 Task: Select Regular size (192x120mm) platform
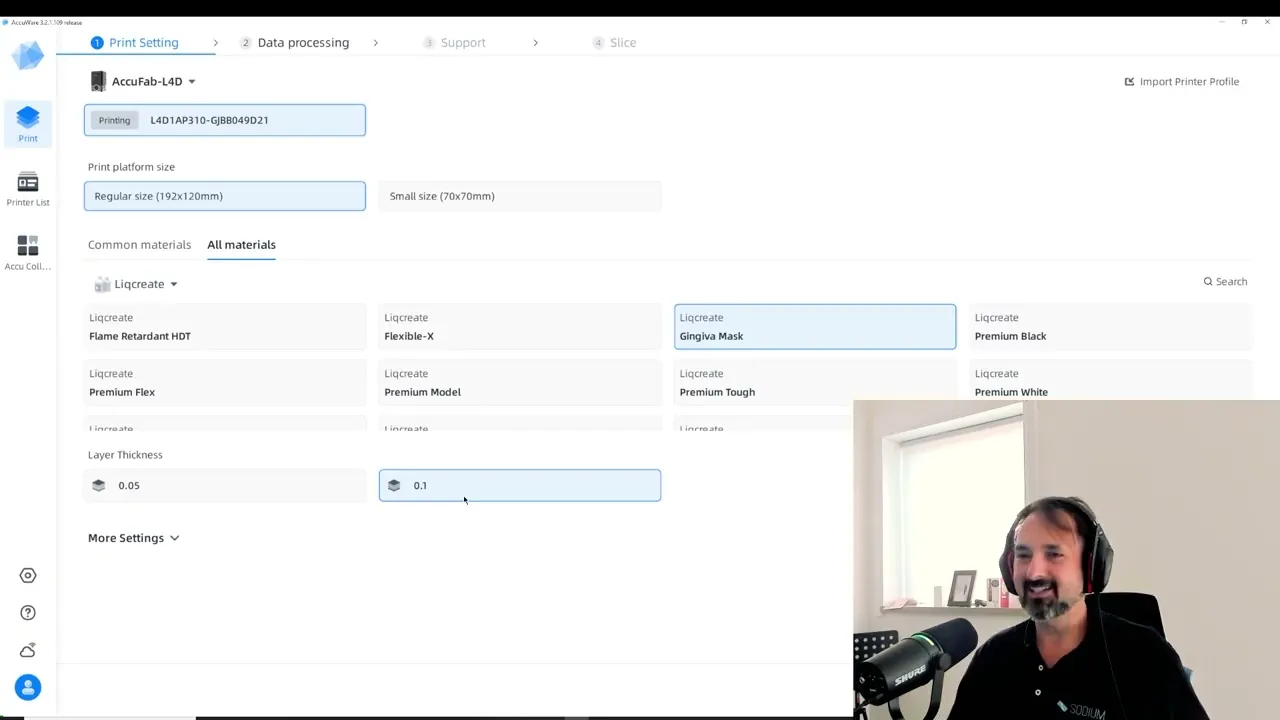[x=225, y=196]
